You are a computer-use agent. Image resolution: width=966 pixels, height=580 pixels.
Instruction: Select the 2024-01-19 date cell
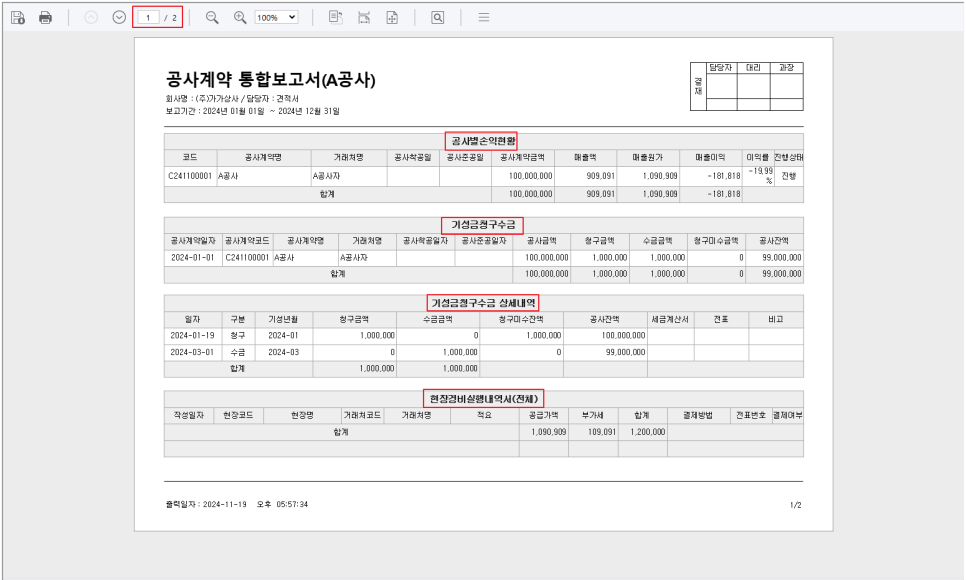click(192, 336)
